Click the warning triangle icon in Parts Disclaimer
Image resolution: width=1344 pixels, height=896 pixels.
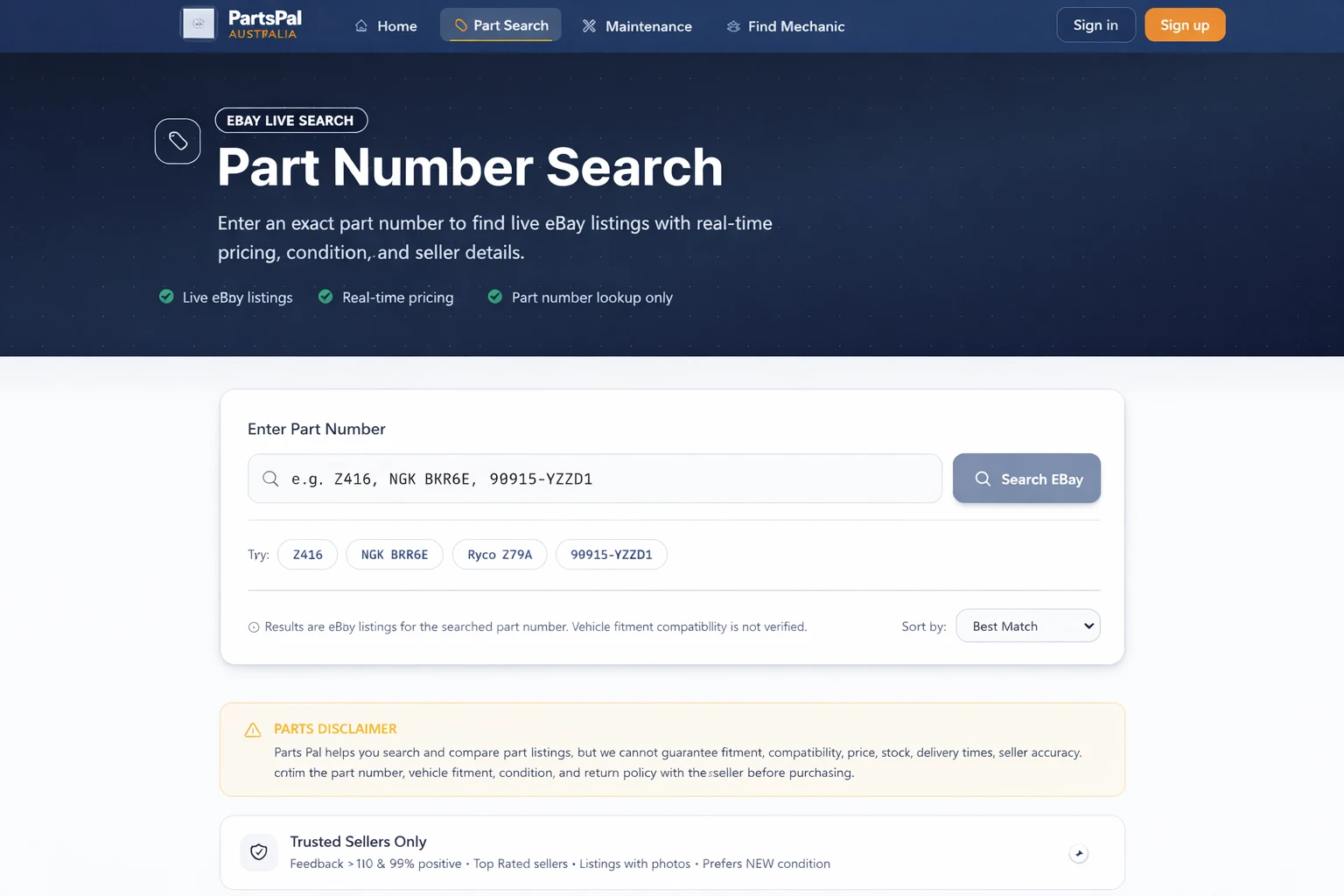(x=253, y=730)
